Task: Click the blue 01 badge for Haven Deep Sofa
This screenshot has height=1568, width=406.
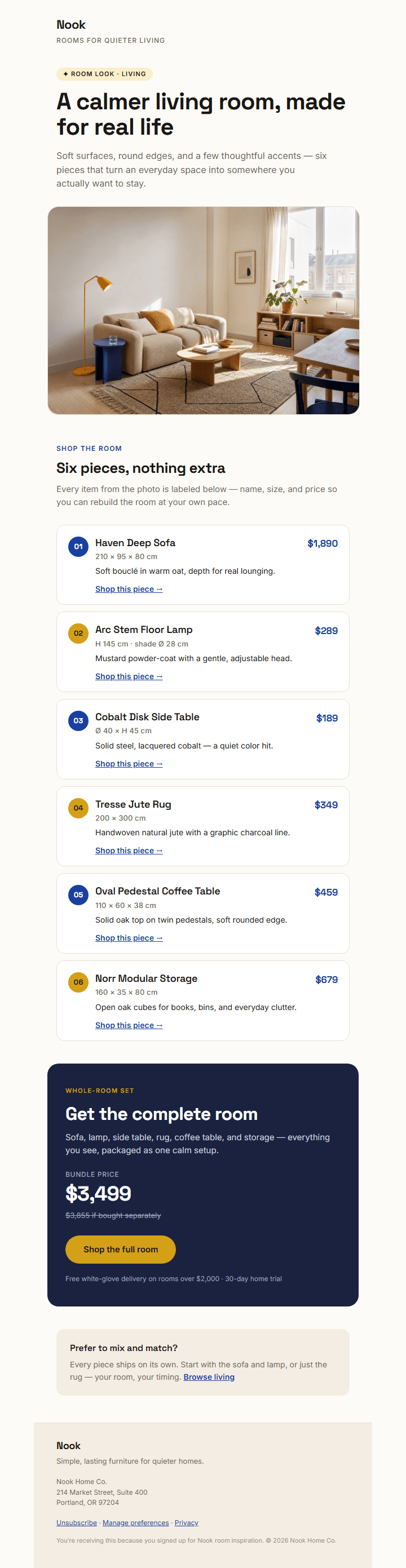Action: (78, 546)
